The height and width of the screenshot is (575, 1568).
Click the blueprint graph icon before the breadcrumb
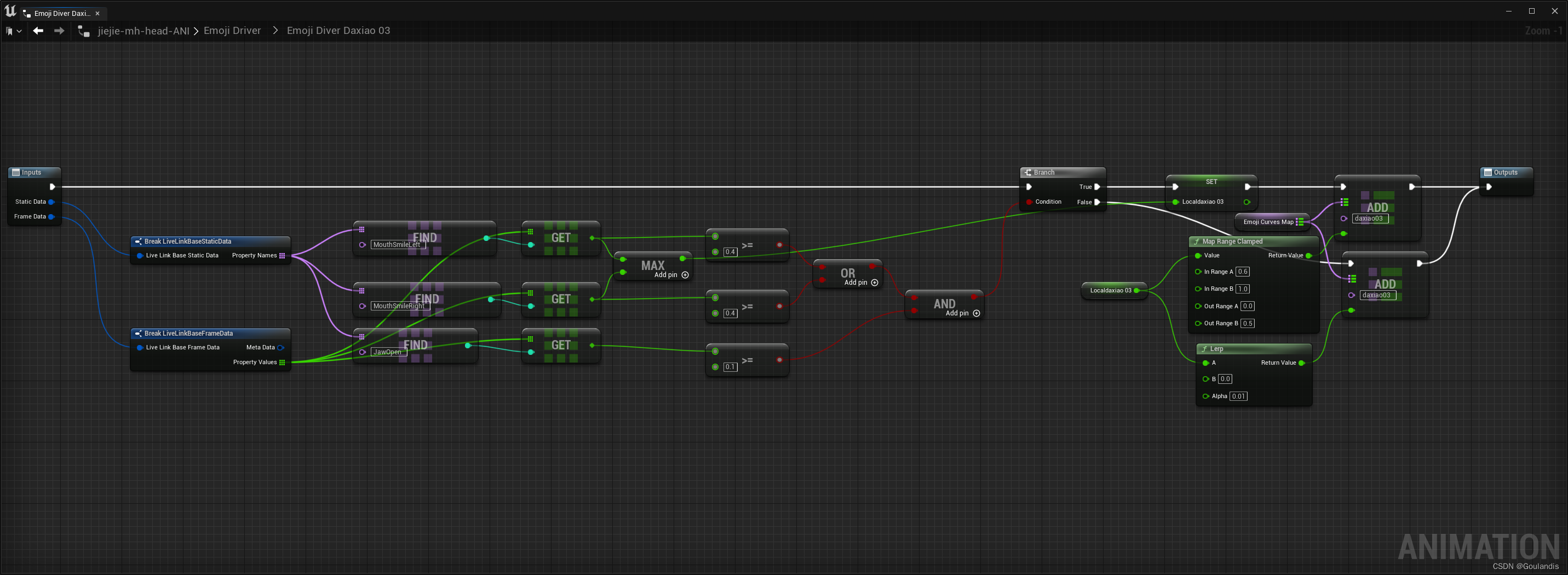click(x=84, y=31)
